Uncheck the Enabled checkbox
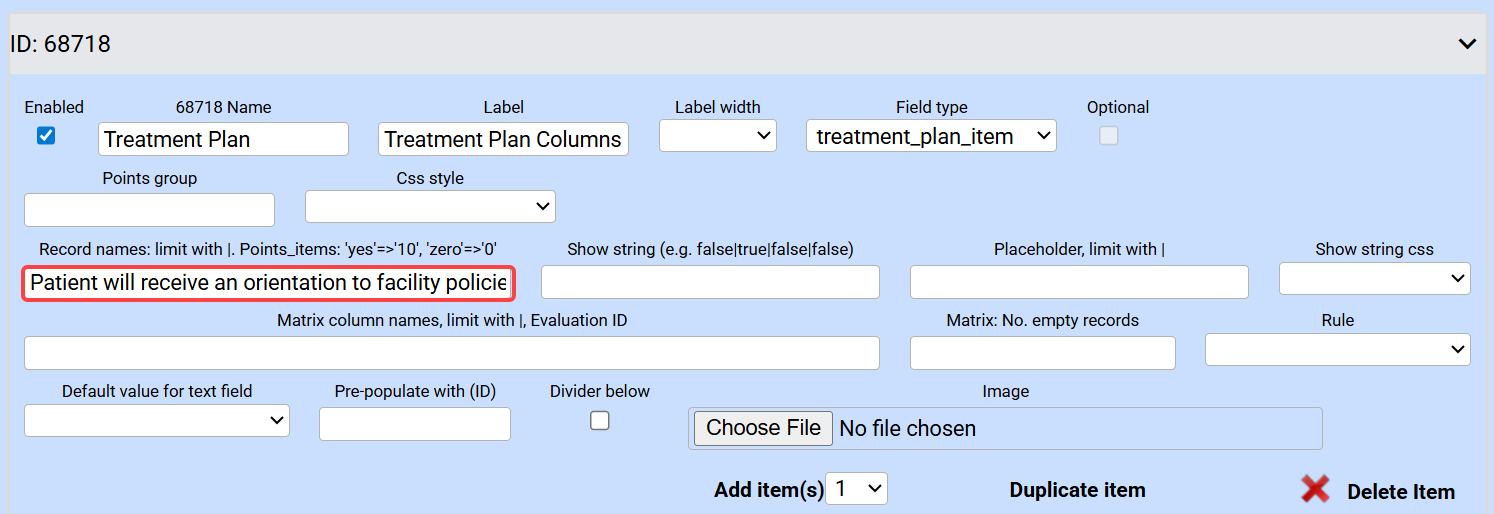This screenshot has width=1494, height=514. [x=46, y=136]
